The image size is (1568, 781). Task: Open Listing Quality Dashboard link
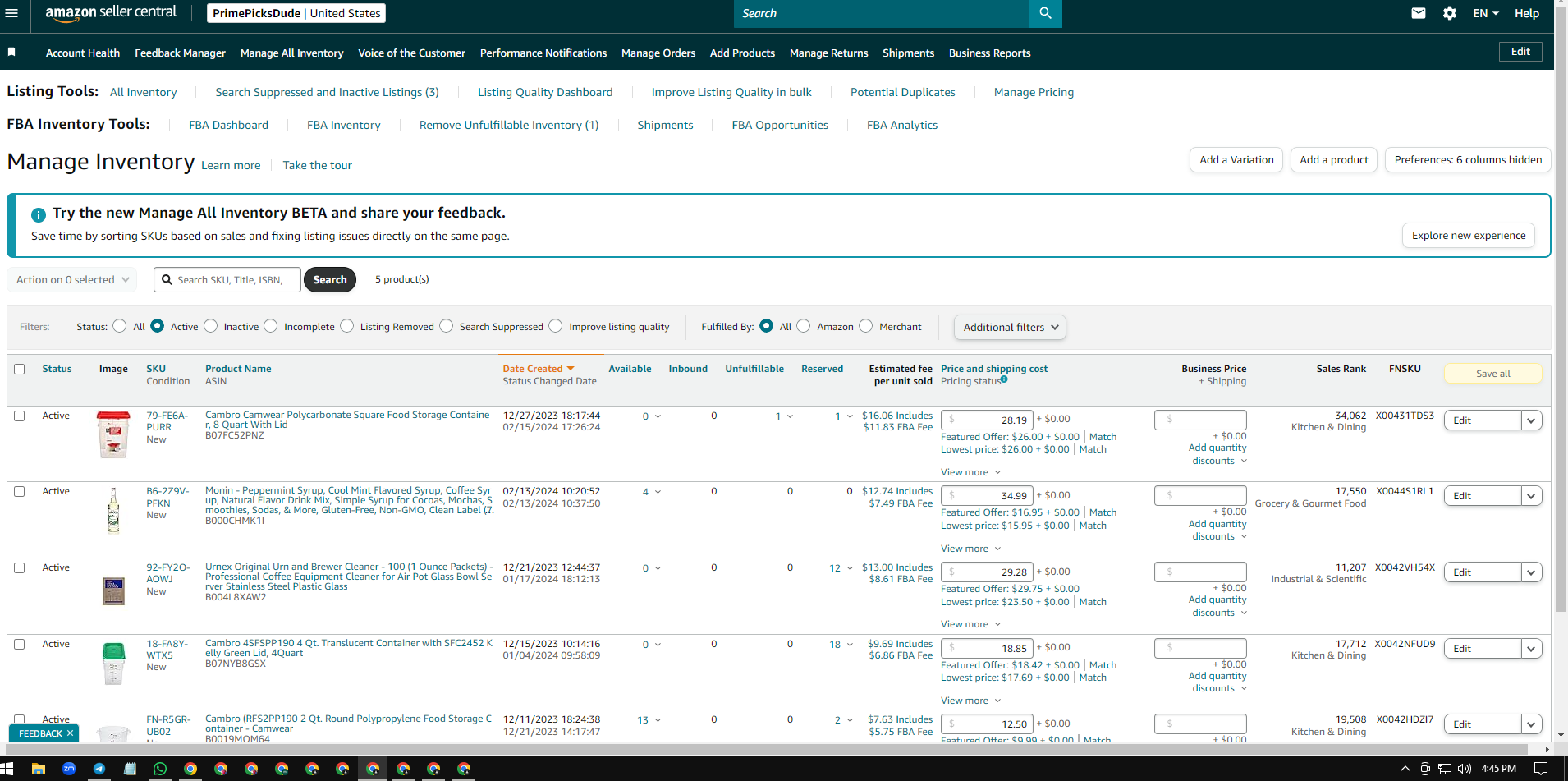tap(545, 92)
